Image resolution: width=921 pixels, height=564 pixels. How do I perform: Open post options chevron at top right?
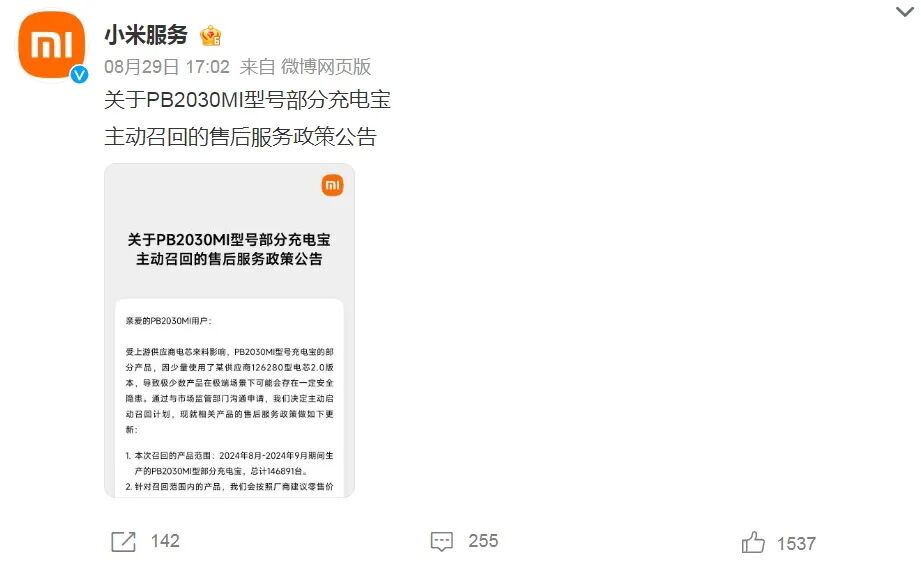coord(905,12)
